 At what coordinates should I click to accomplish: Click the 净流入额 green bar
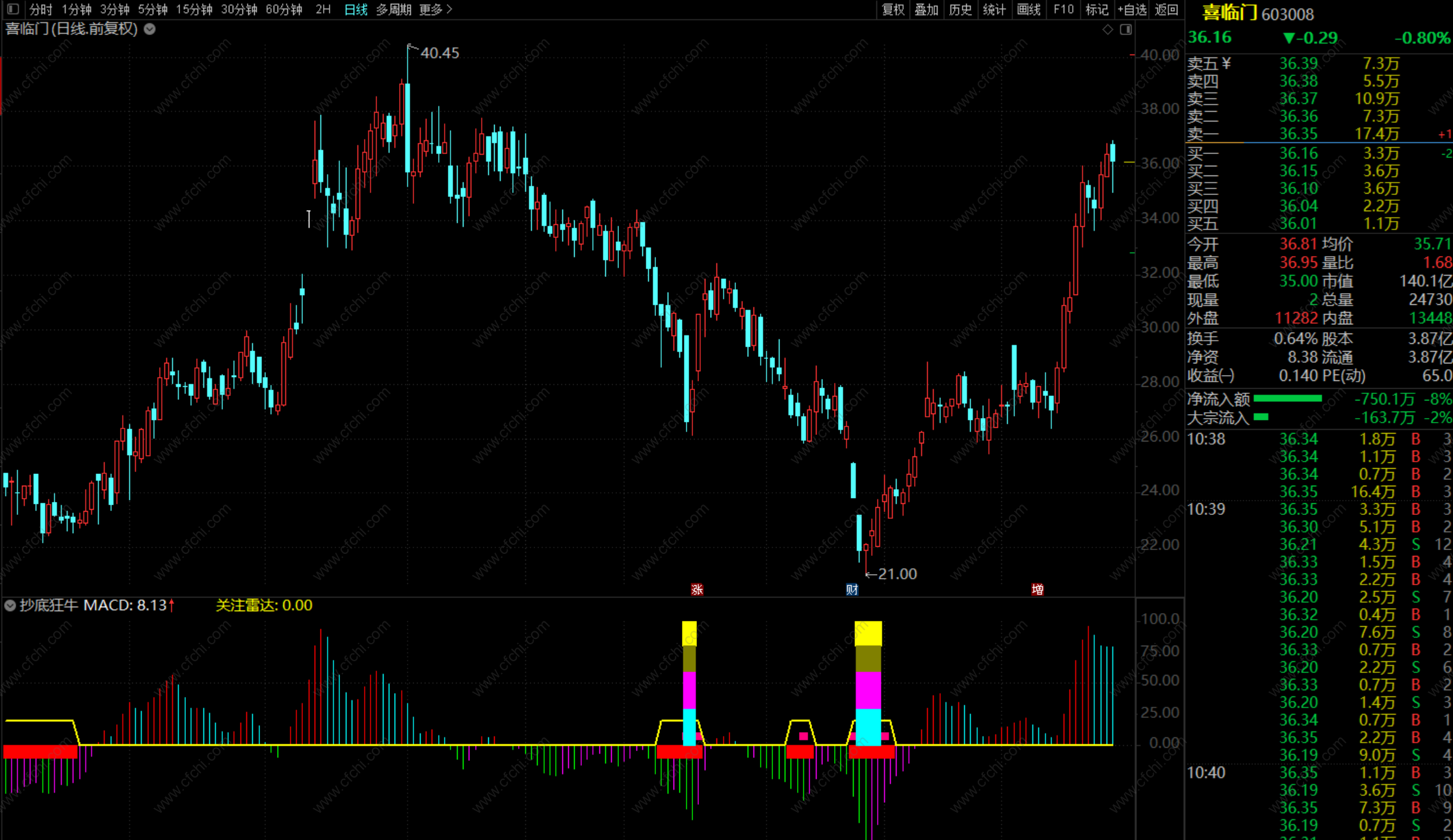tap(1287, 399)
